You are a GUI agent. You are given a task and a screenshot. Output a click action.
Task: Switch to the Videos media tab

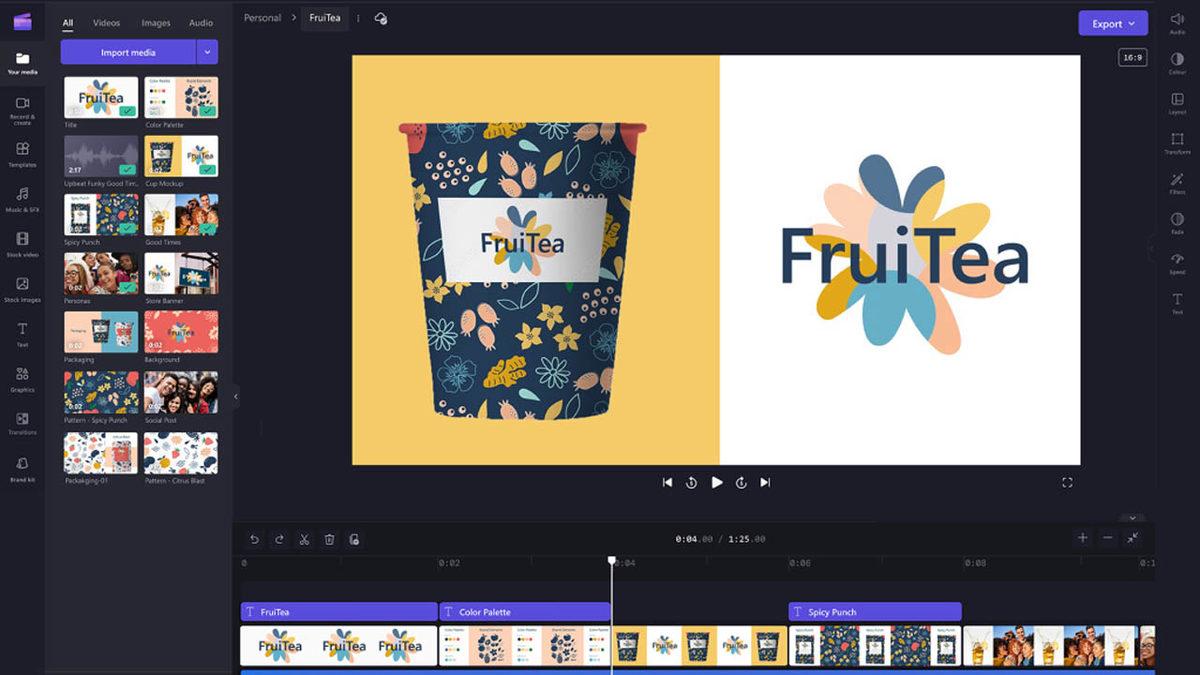(x=106, y=22)
